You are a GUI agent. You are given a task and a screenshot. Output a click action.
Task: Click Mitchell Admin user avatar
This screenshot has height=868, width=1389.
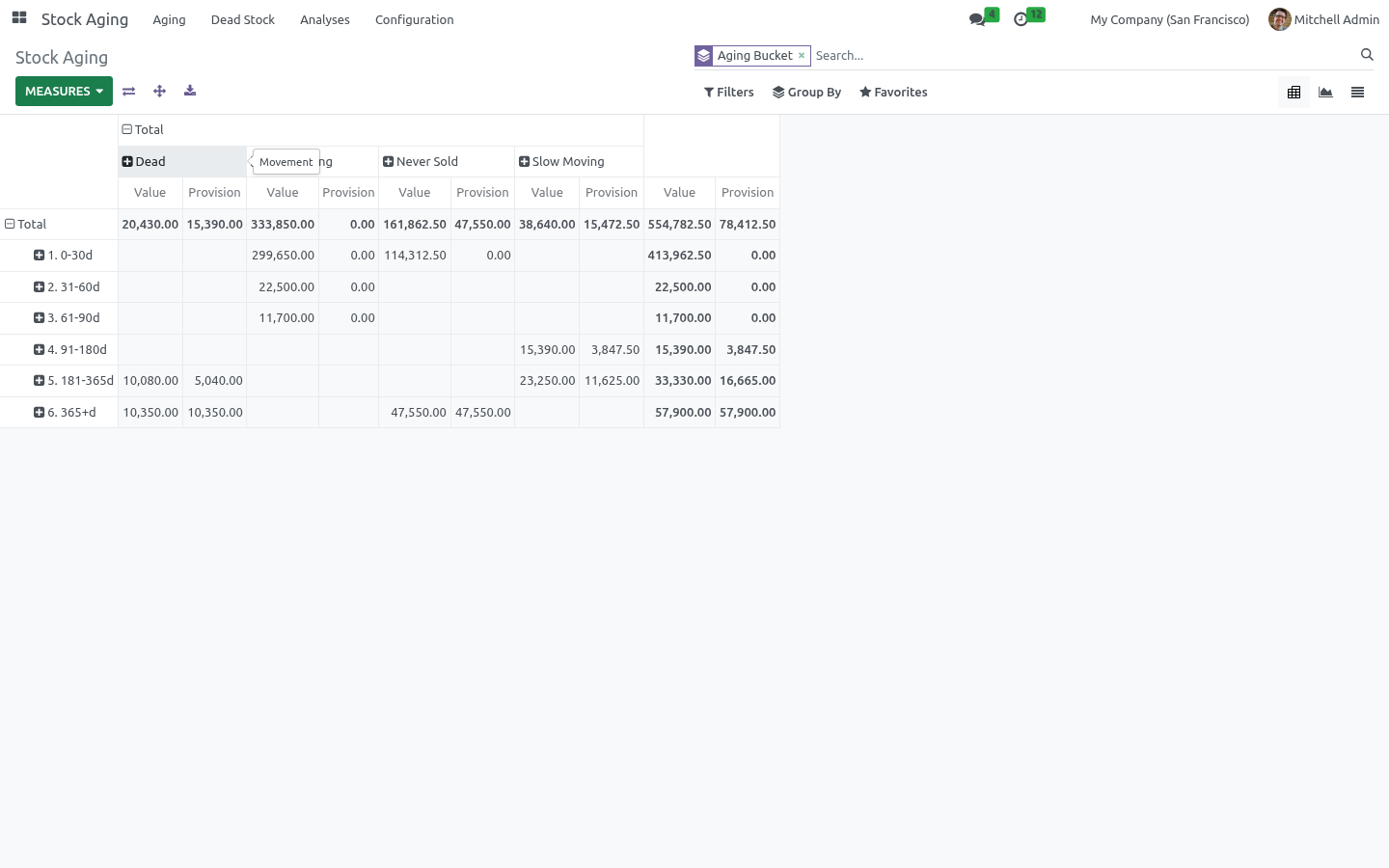1279,19
